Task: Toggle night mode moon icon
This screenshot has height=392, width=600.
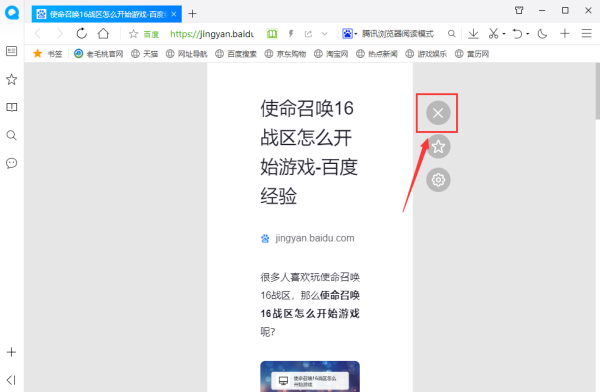Action: pyautogui.click(x=542, y=34)
